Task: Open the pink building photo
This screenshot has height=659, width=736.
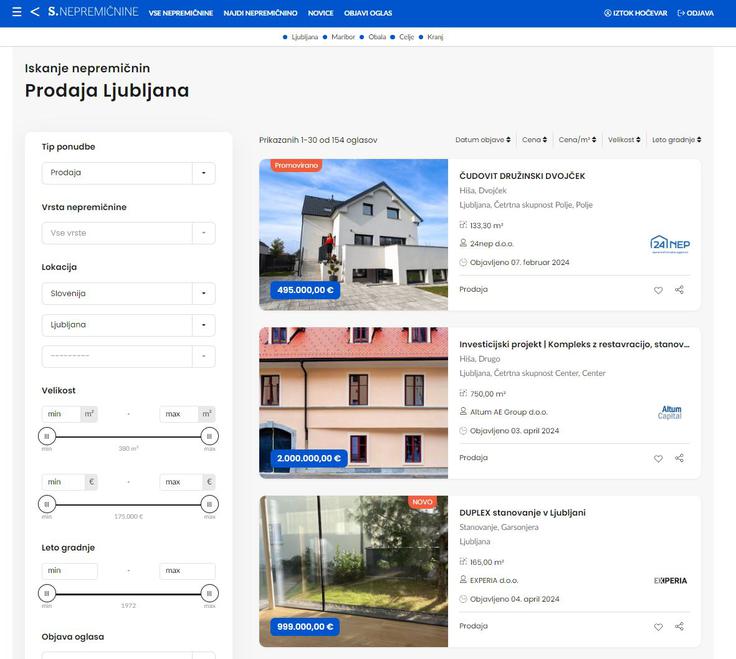Action: click(353, 403)
